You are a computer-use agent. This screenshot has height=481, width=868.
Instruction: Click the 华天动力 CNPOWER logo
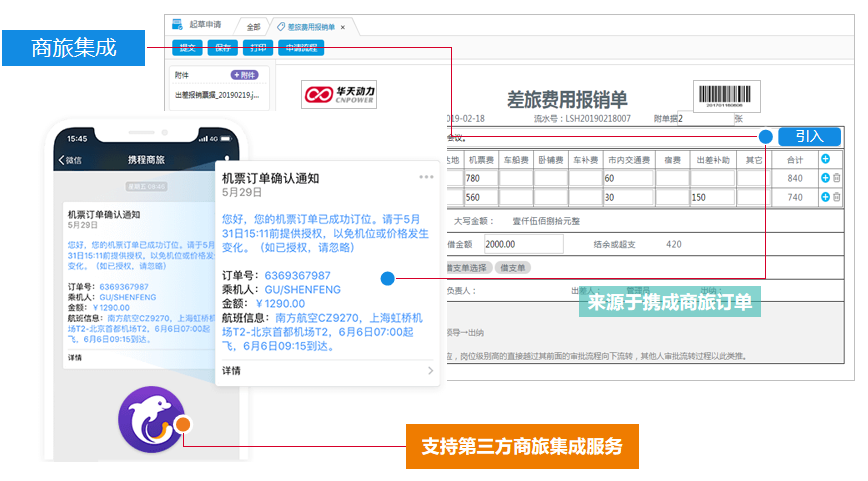tap(339, 95)
